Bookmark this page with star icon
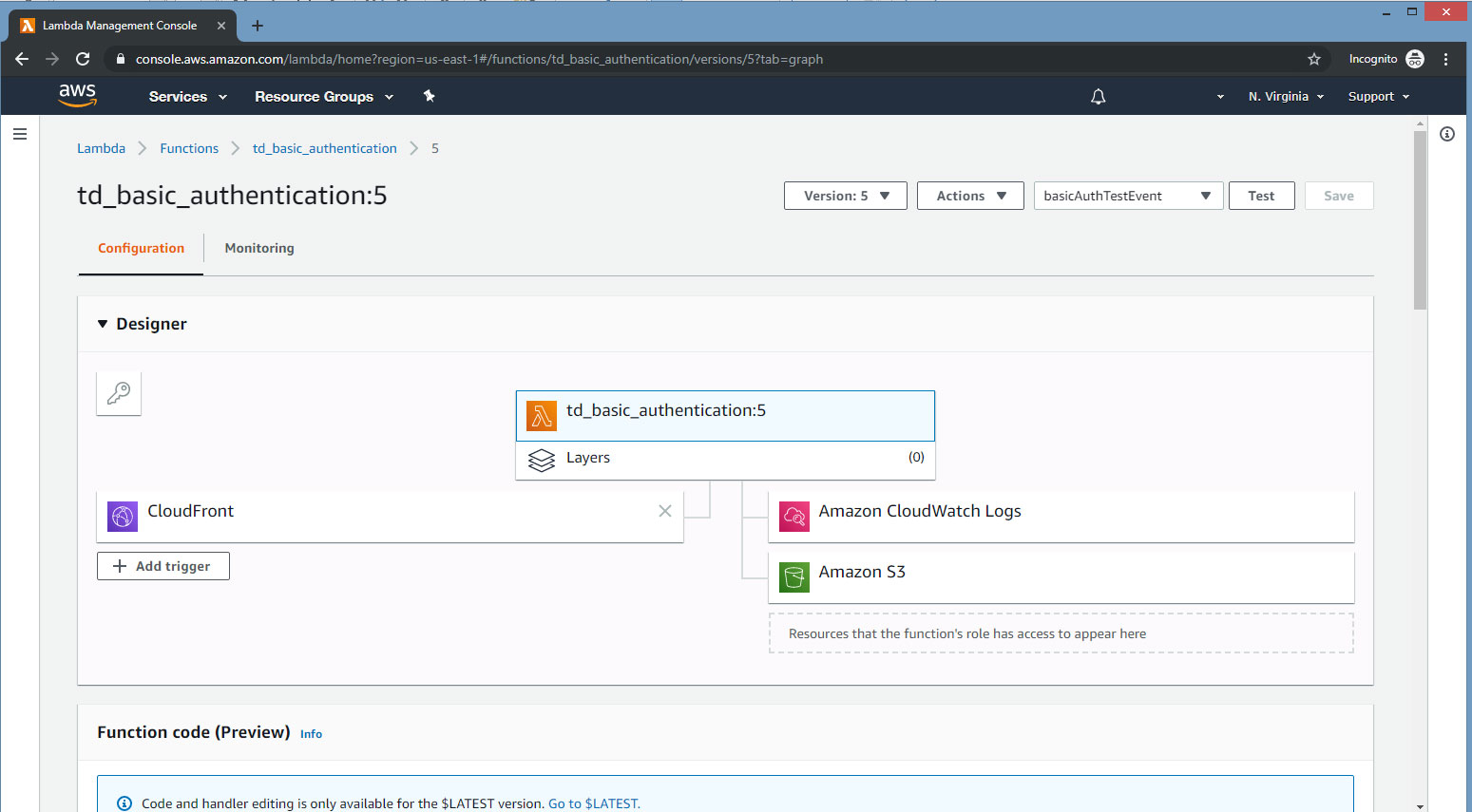This screenshot has width=1472, height=812. 1314,59
